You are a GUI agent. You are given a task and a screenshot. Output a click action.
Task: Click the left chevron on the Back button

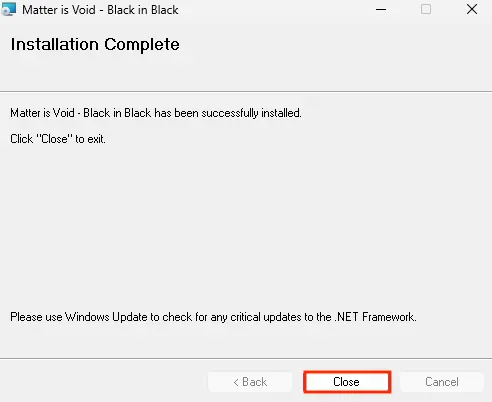(x=236, y=382)
